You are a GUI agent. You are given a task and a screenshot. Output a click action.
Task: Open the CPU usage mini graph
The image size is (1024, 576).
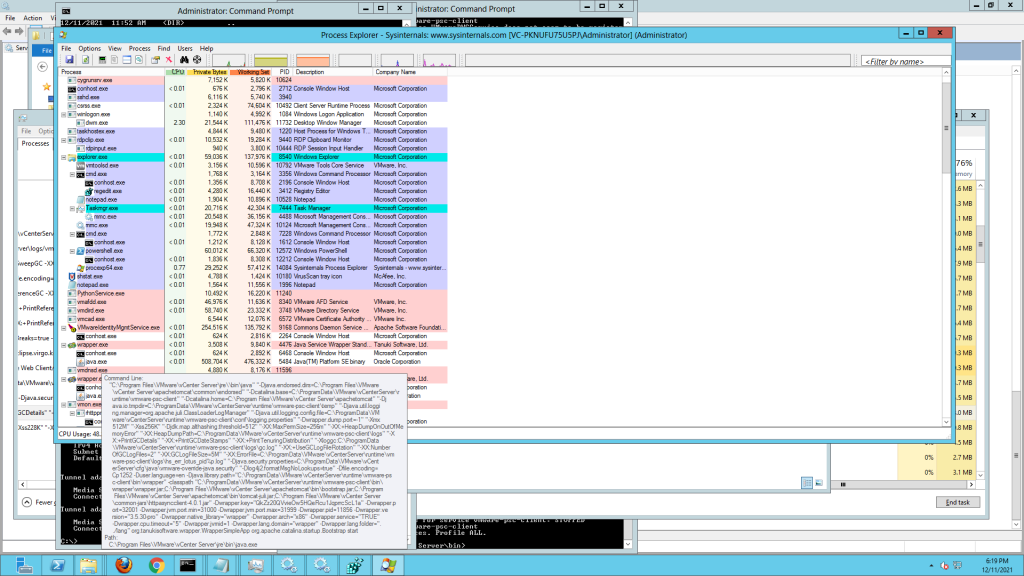coord(229,61)
